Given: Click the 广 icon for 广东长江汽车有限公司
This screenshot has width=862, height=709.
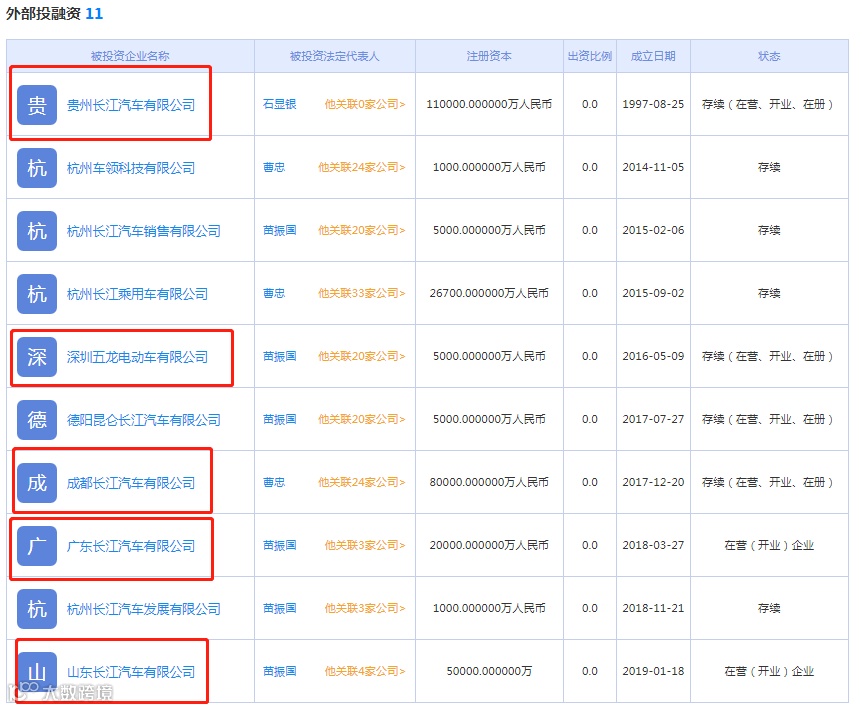Looking at the screenshot, I should pos(37,546).
